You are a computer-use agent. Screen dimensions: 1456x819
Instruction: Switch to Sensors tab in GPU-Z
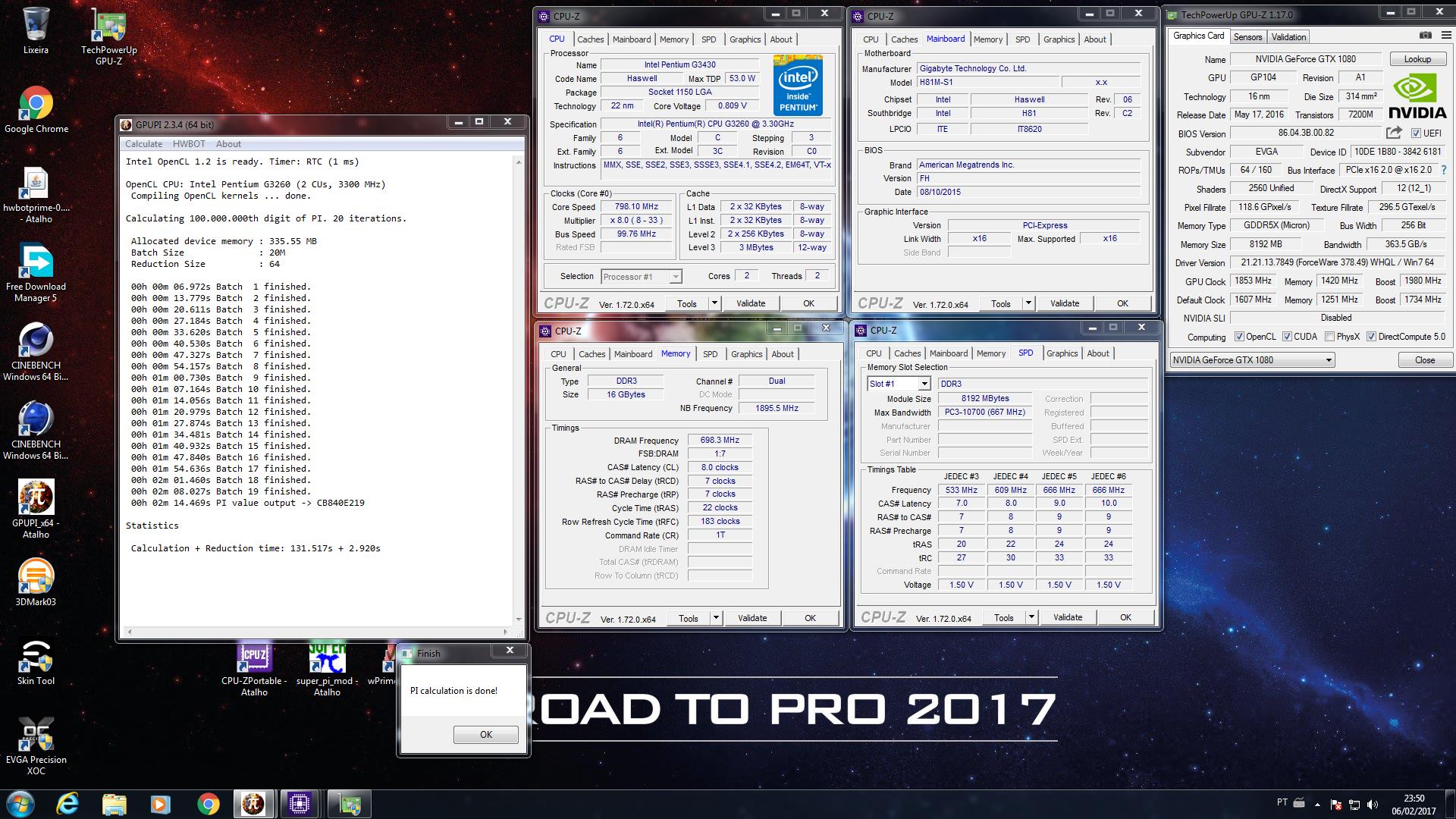[x=1247, y=37]
